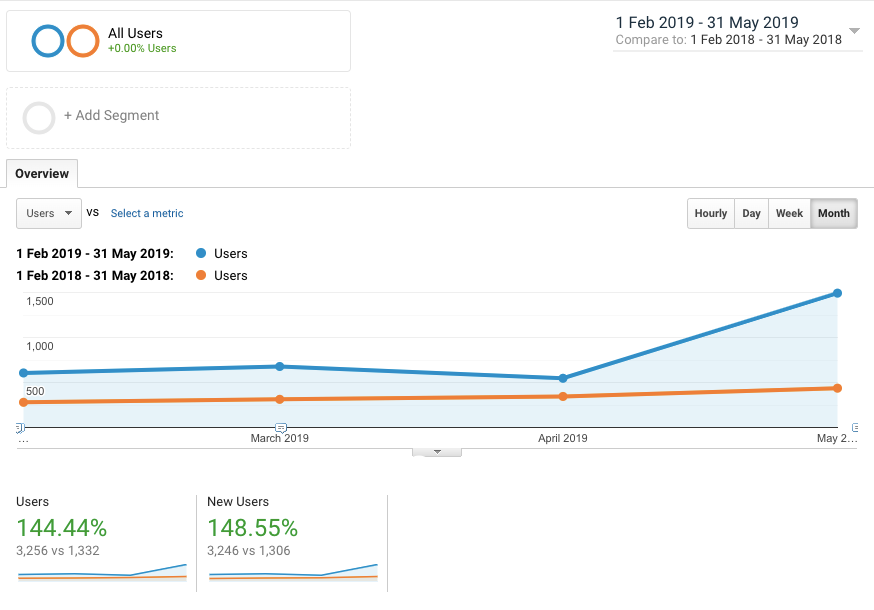Click orange data point for May 2018
Image resolution: width=874 pixels, height=610 pixels.
(837, 388)
